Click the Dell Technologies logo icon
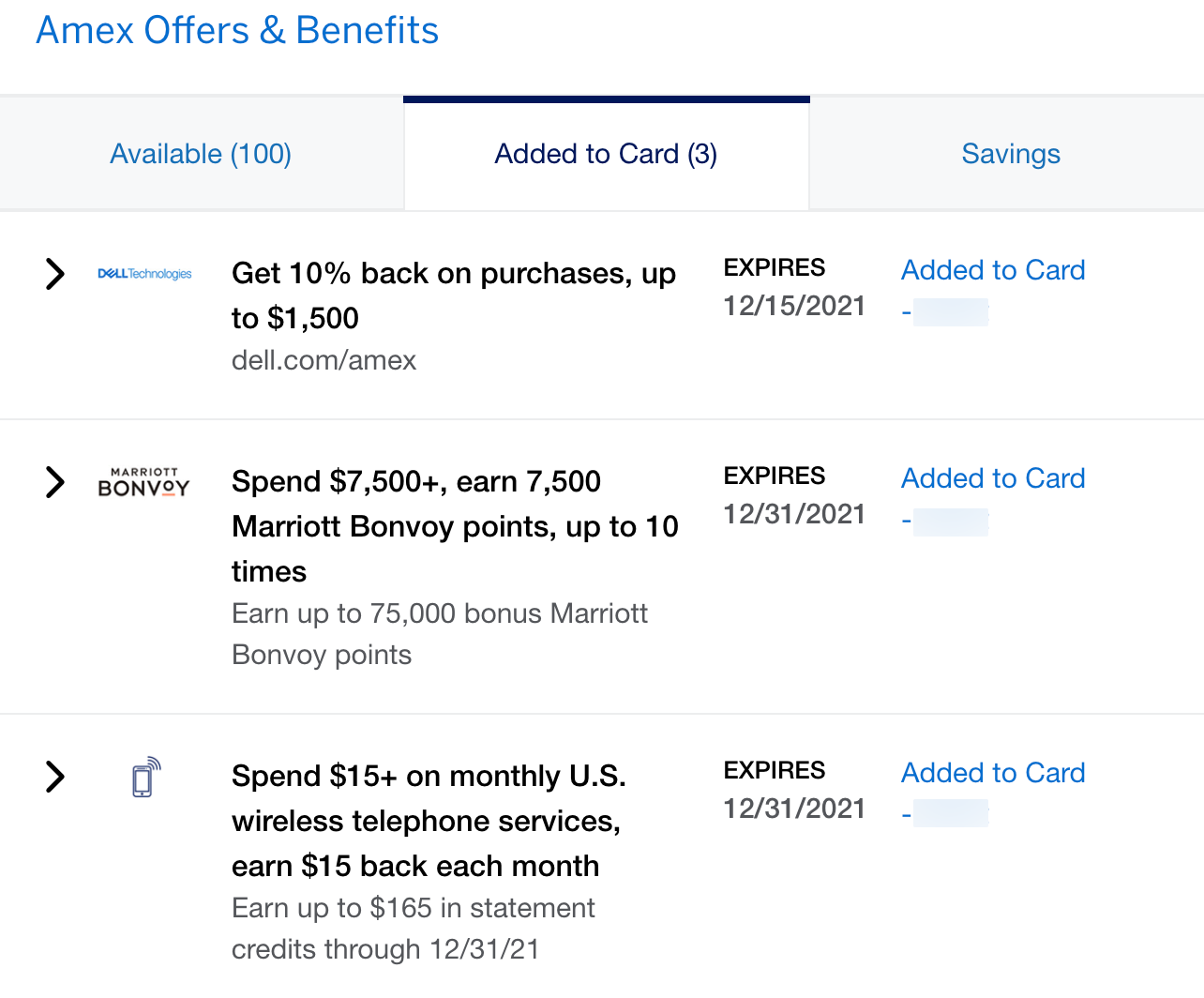This screenshot has height=998, width=1204. [x=144, y=274]
